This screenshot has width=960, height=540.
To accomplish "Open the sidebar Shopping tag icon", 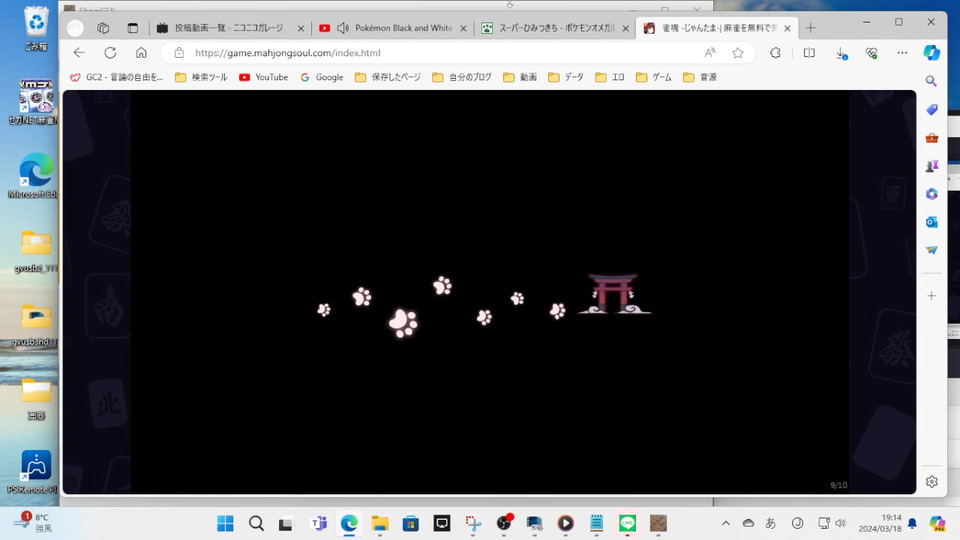I will click(x=931, y=109).
